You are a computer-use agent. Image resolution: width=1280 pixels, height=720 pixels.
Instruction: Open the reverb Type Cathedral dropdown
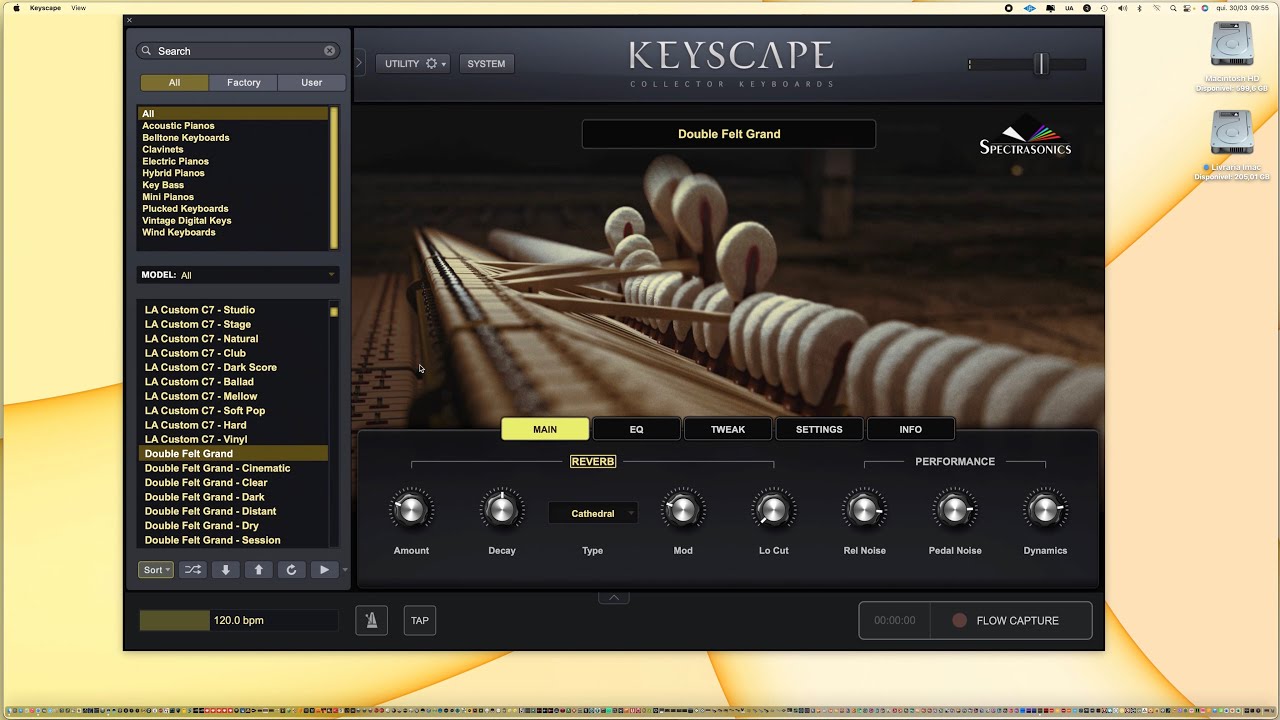[x=593, y=514]
